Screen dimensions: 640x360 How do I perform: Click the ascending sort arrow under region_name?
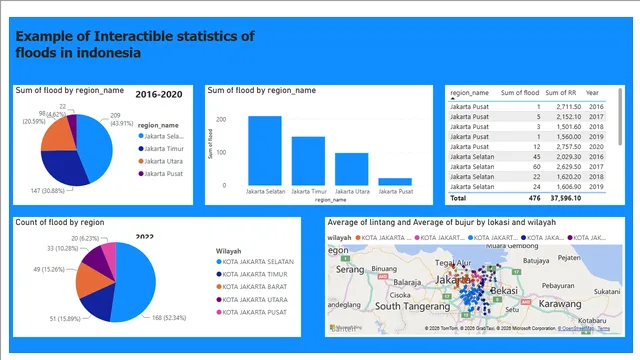tap(452, 98)
